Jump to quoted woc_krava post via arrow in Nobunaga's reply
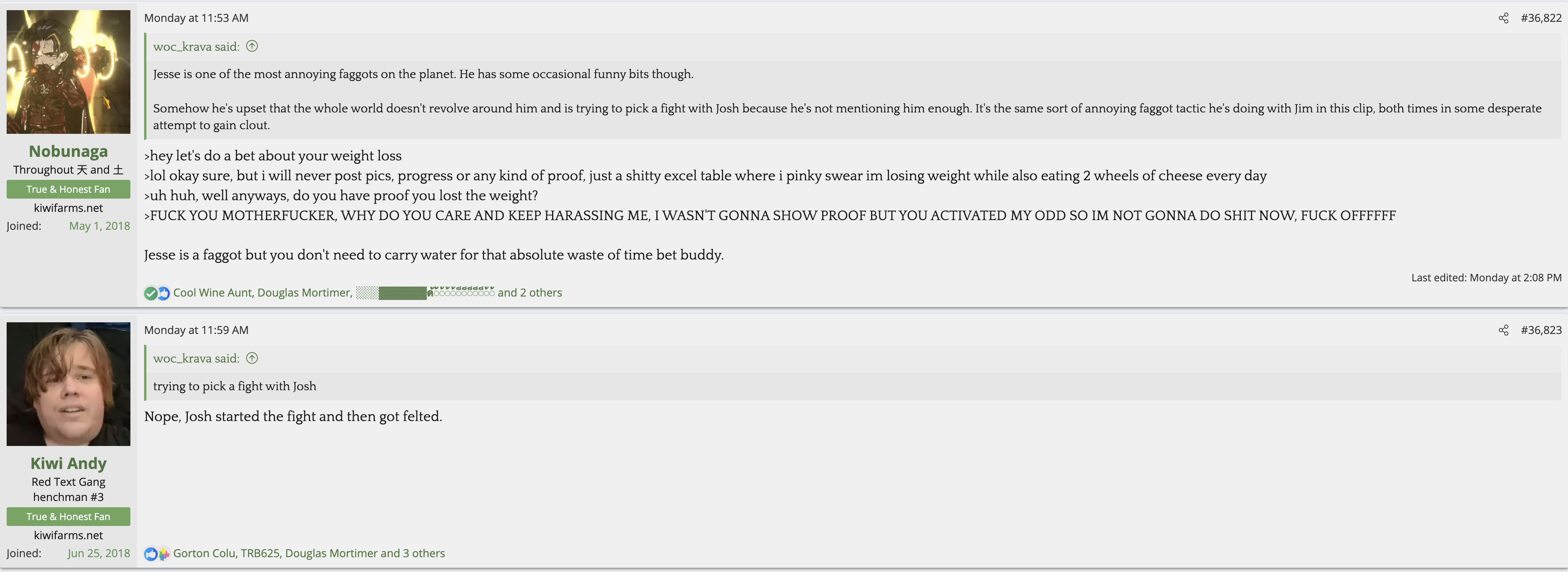This screenshot has height=572, width=1568. click(252, 46)
